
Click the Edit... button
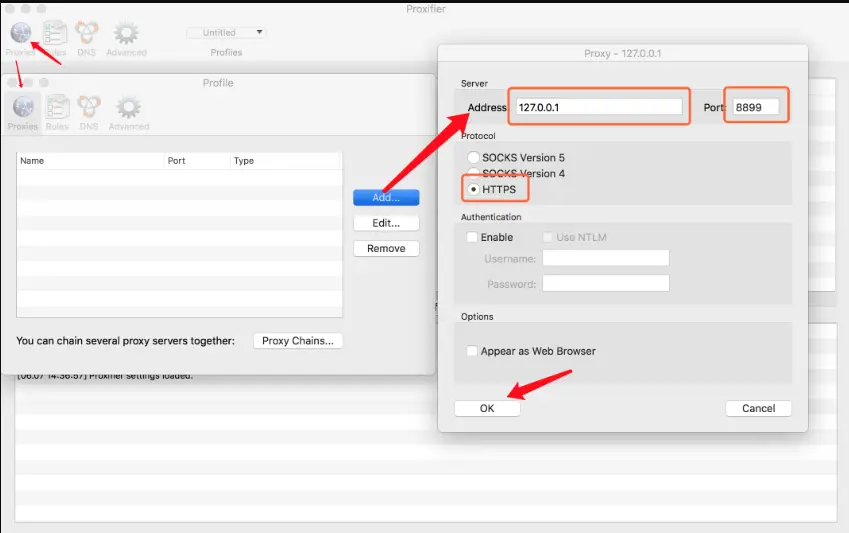click(386, 223)
